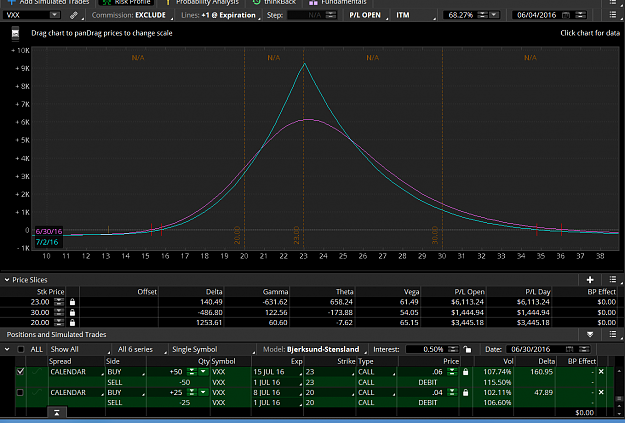This screenshot has height=423, width=625.
Task: Click the chart print icon near drag hint
Action: coord(15,33)
